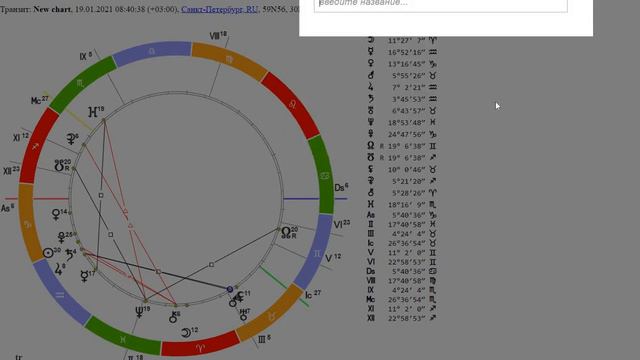640x360 pixels.
Task: Select the Jupiter symbol in the positions table
Action: click(371, 87)
